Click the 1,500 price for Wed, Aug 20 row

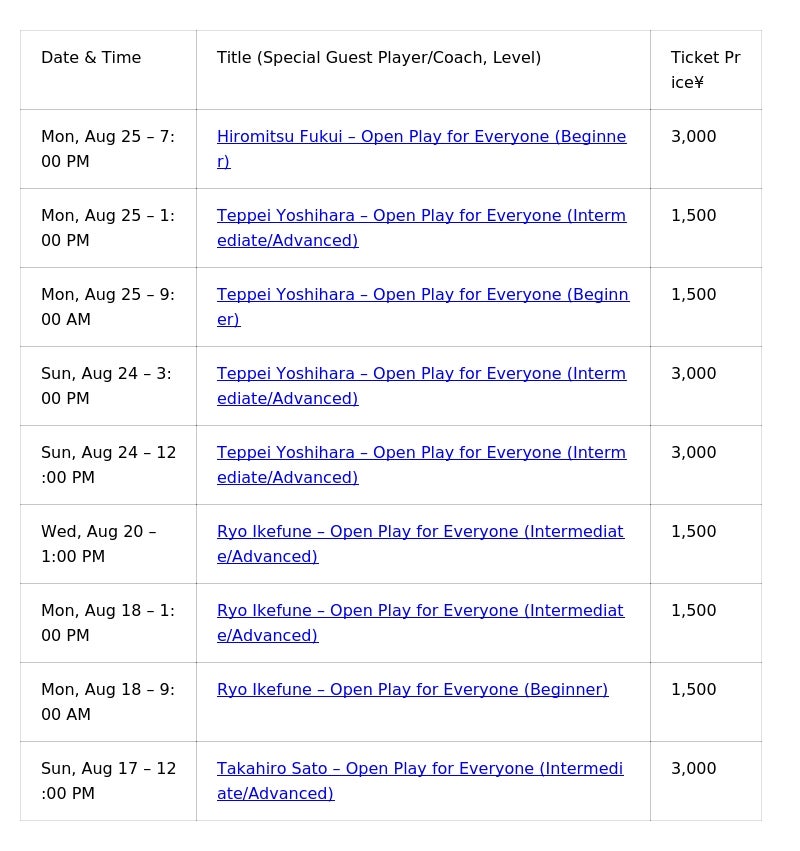coord(693,532)
